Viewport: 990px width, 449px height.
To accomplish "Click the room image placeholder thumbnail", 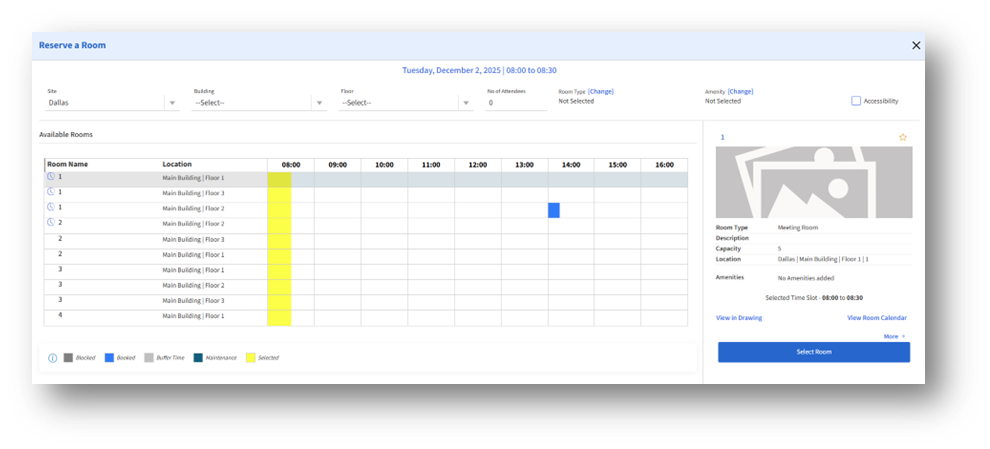I will (813, 182).
